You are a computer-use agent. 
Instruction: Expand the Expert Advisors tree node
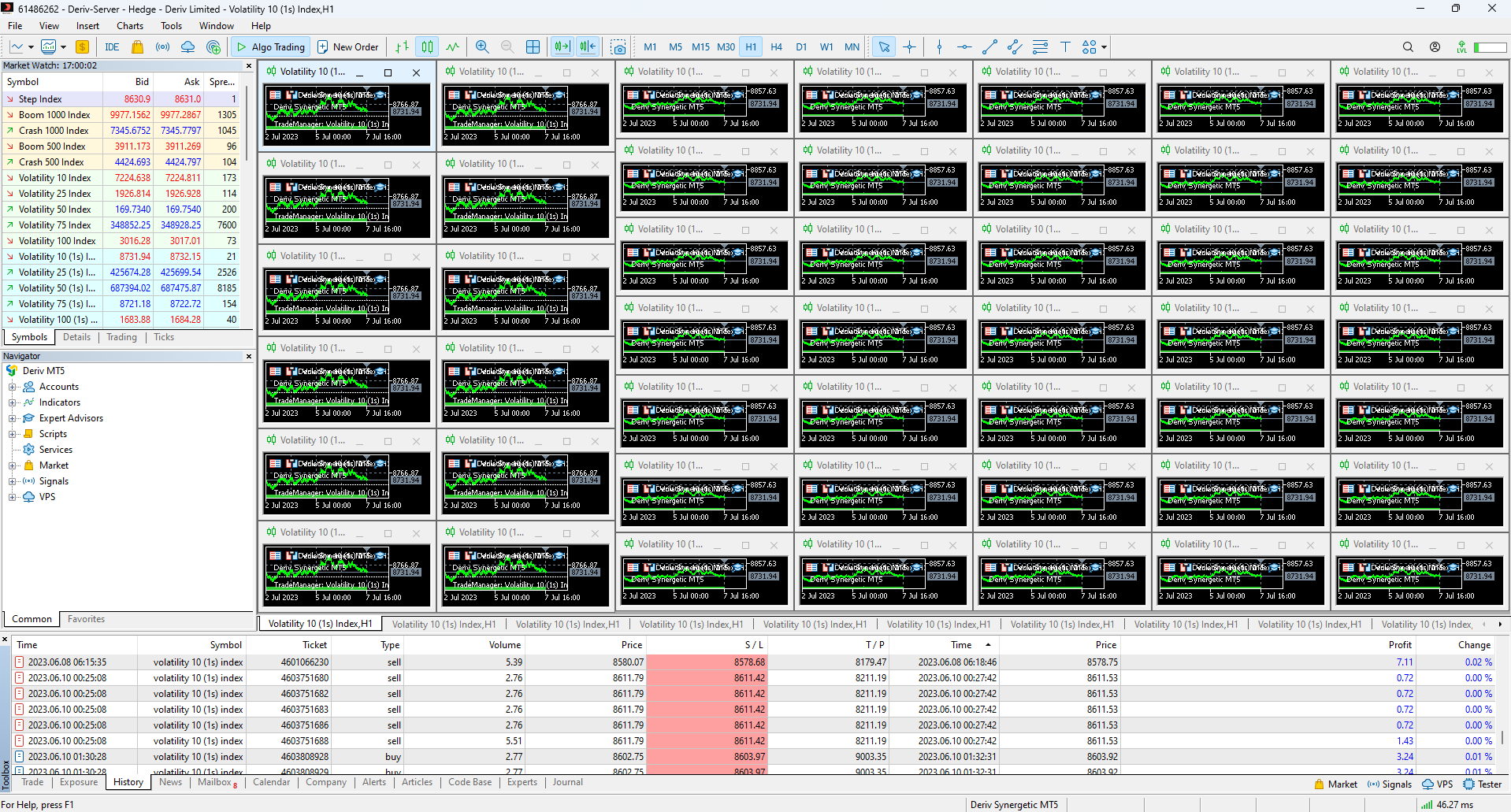click(x=12, y=418)
